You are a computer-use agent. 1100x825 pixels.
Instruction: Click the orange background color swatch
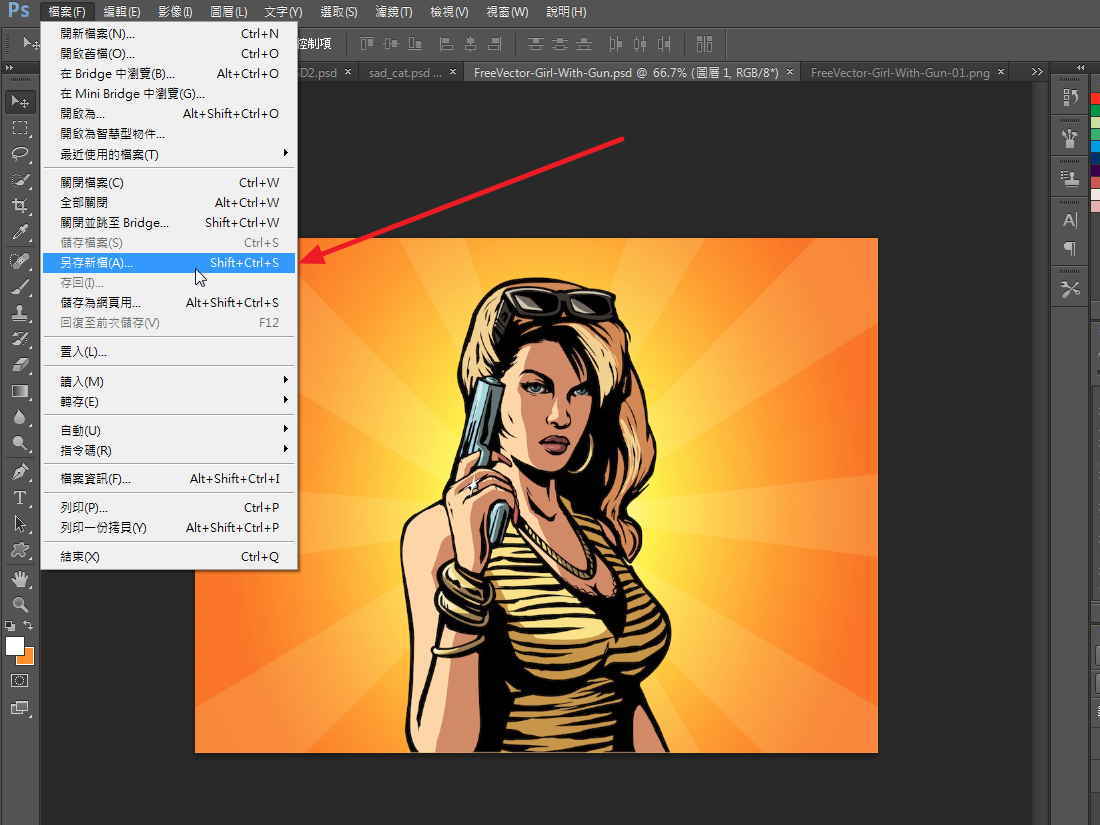click(x=28, y=658)
